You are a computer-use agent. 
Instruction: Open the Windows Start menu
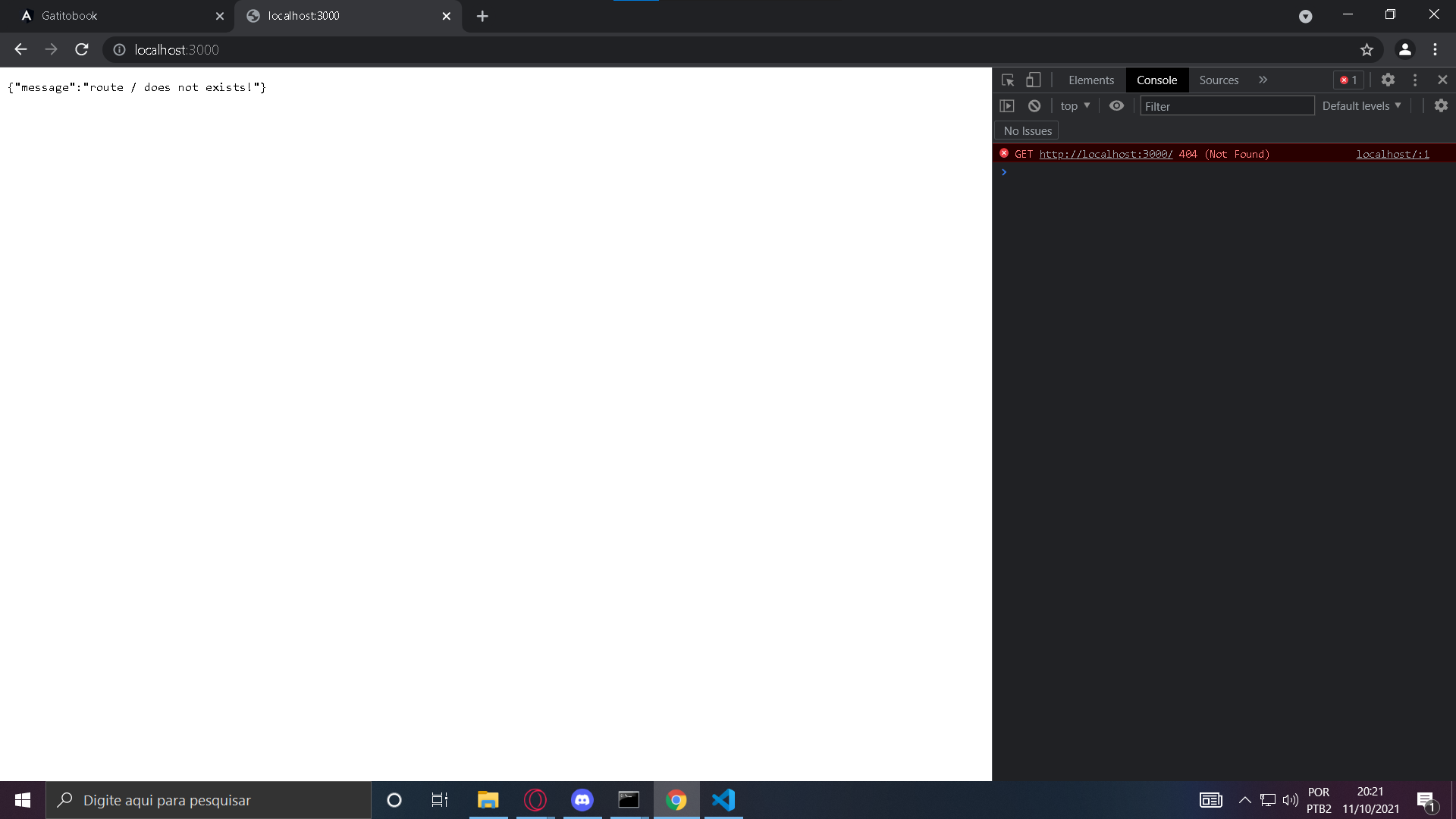click(x=23, y=800)
